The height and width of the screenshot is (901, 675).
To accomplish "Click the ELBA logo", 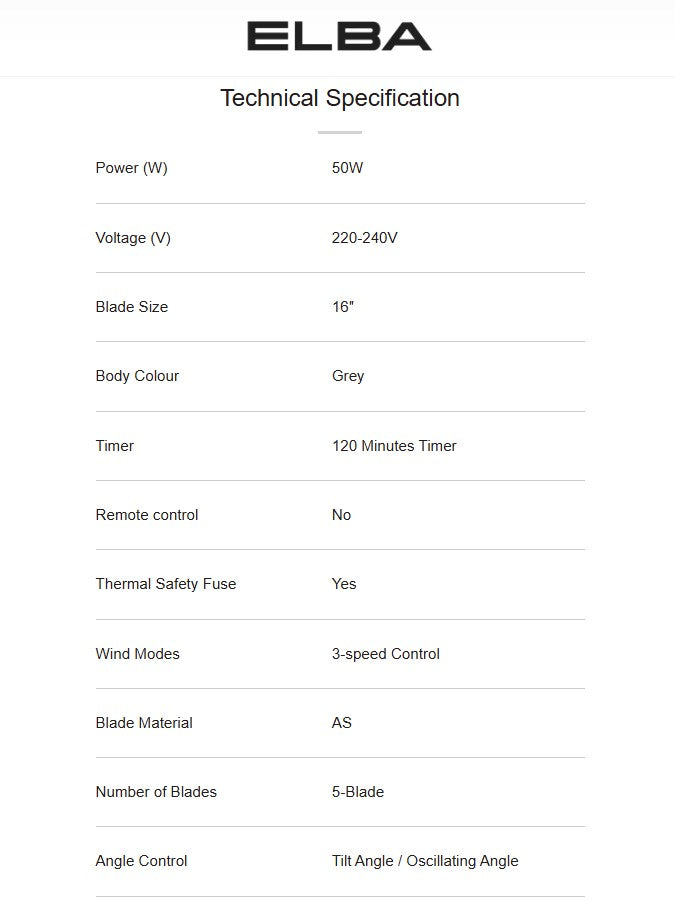I will tap(339, 37).
